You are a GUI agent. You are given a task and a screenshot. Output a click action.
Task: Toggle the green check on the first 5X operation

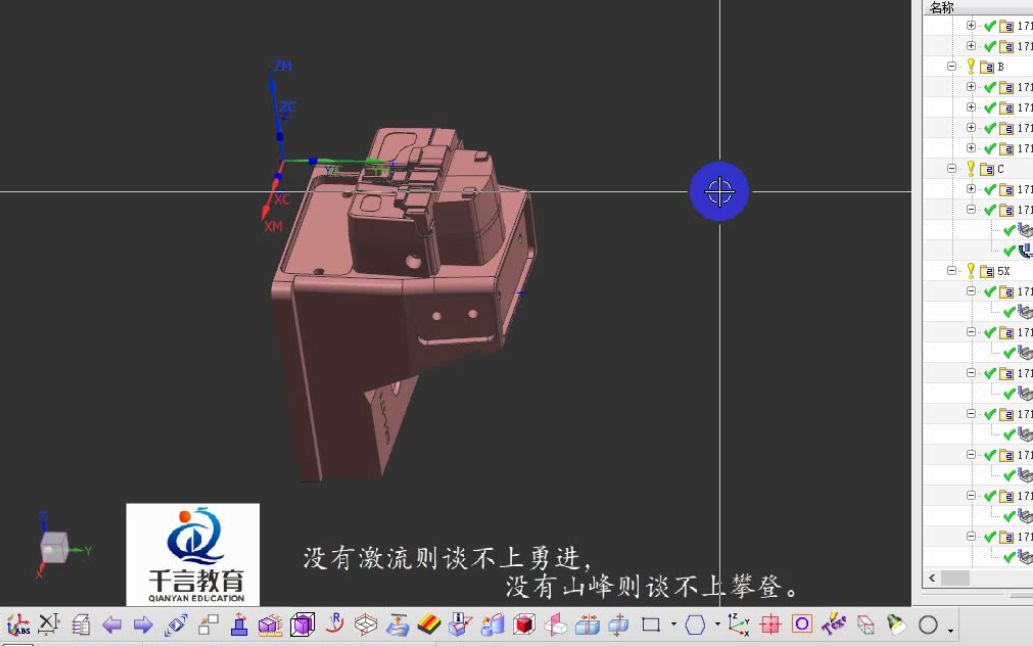tap(990, 290)
